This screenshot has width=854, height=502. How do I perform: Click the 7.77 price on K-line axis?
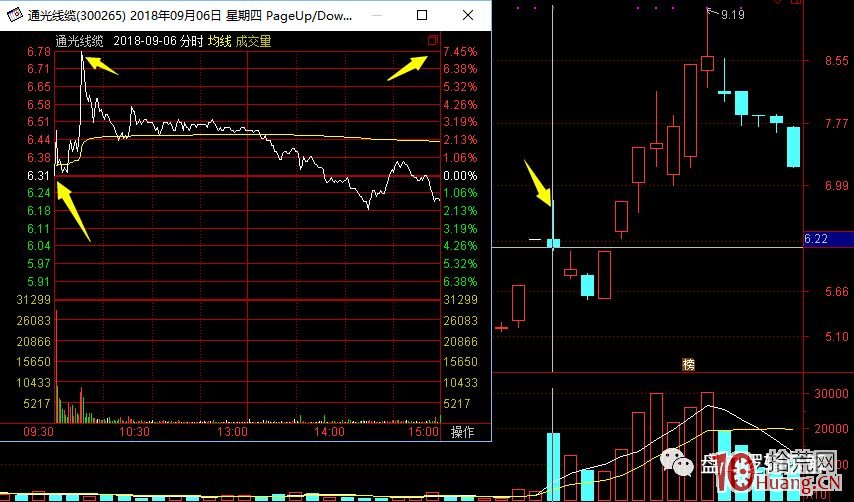(x=837, y=124)
